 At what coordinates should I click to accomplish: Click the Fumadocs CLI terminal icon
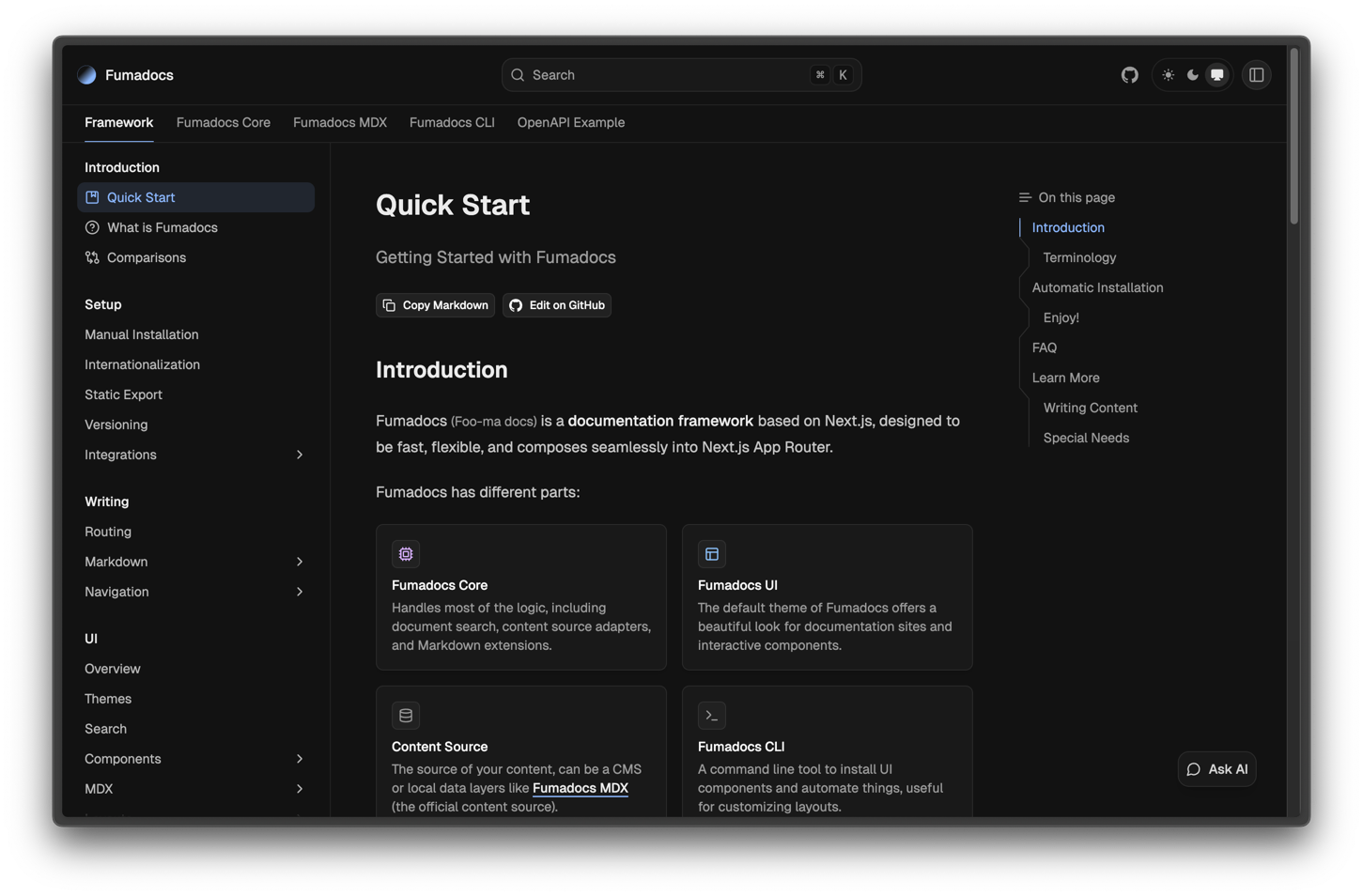point(712,716)
